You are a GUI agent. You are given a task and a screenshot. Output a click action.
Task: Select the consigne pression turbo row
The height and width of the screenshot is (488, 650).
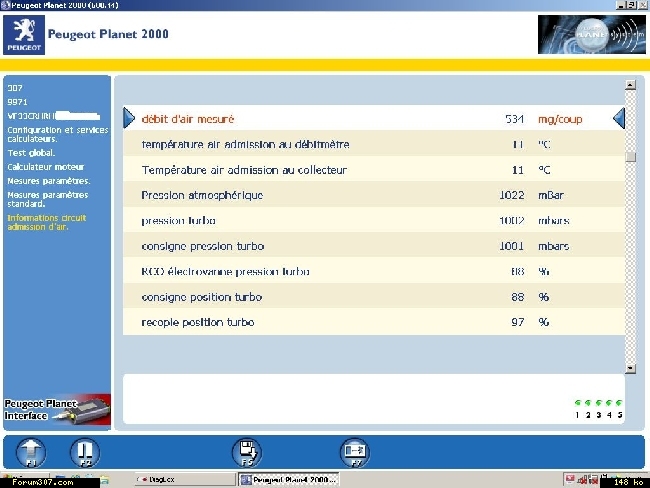pyautogui.click(x=374, y=245)
